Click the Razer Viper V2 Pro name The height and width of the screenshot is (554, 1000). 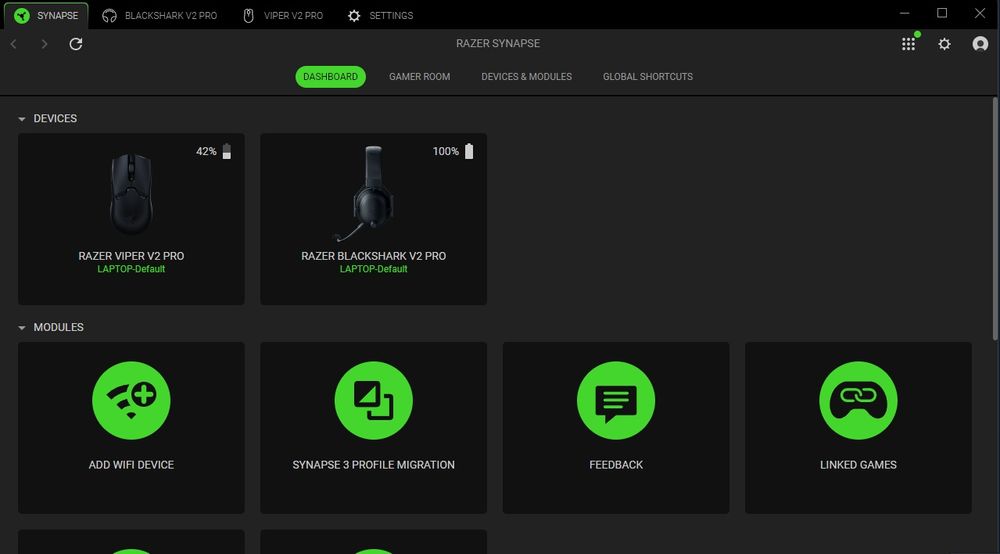(x=131, y=256)
